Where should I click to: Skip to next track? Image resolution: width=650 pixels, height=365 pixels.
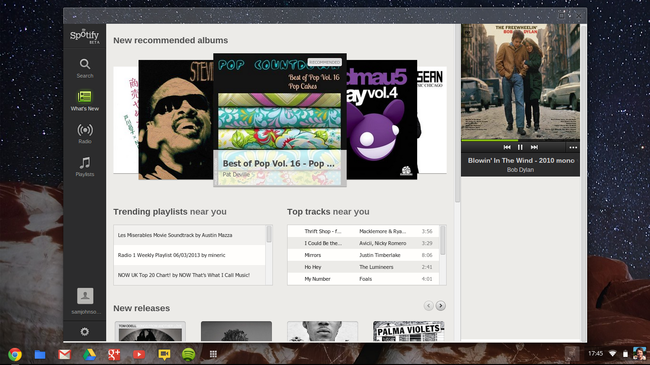pyautogui.click(x=534, y=147)
